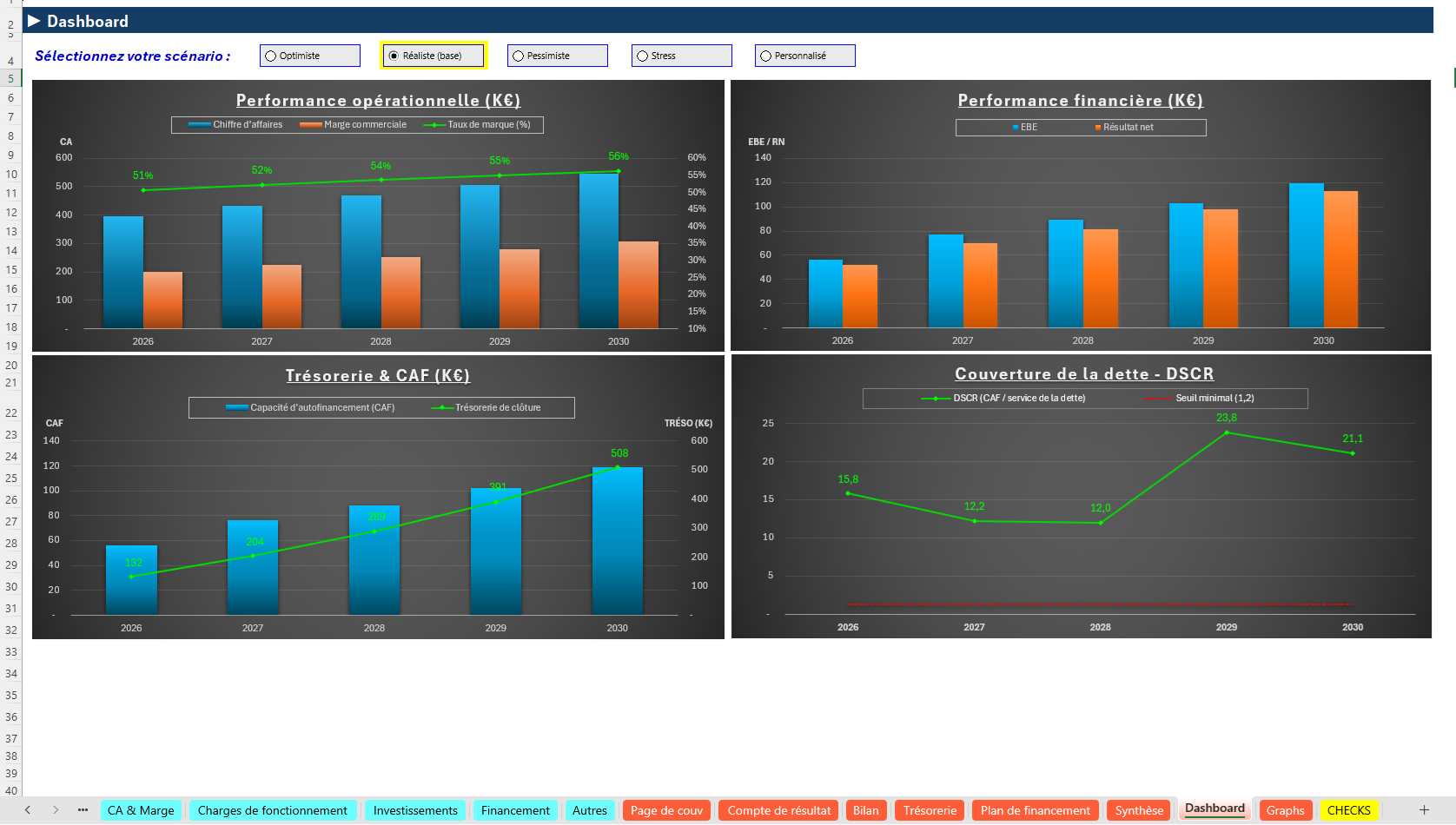Go to the CHECKS sheet tab
1456x825 pixels.
pos(1348,810)
